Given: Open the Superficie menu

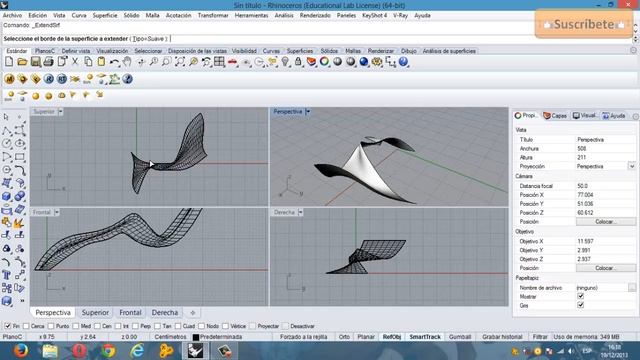Looking at the screenshot, I should (x=105, y=15).
